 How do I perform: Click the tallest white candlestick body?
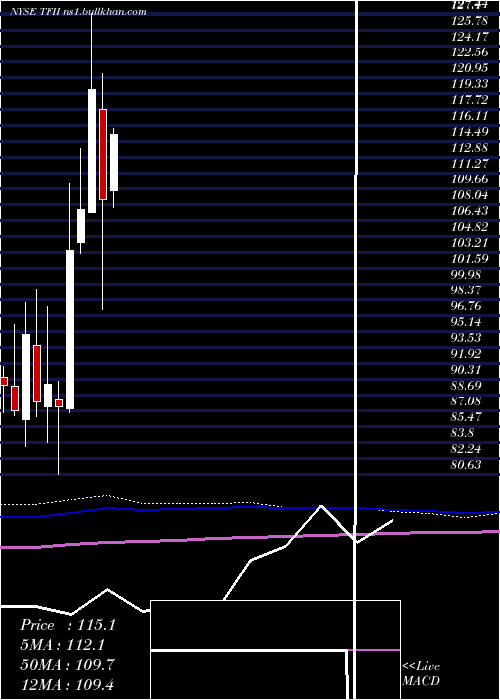[70, 329]
